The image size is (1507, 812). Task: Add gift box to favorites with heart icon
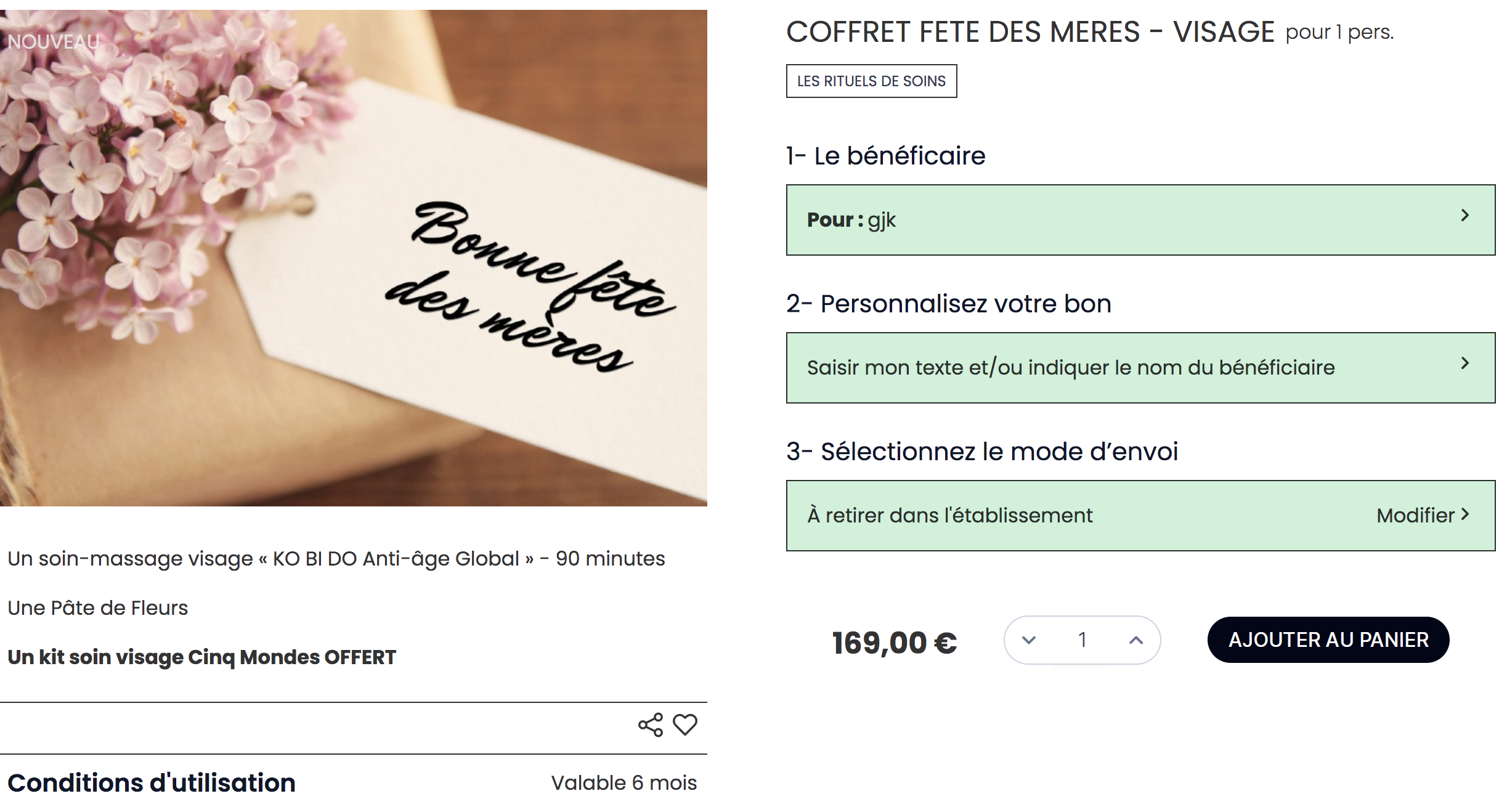coord(684,725)
